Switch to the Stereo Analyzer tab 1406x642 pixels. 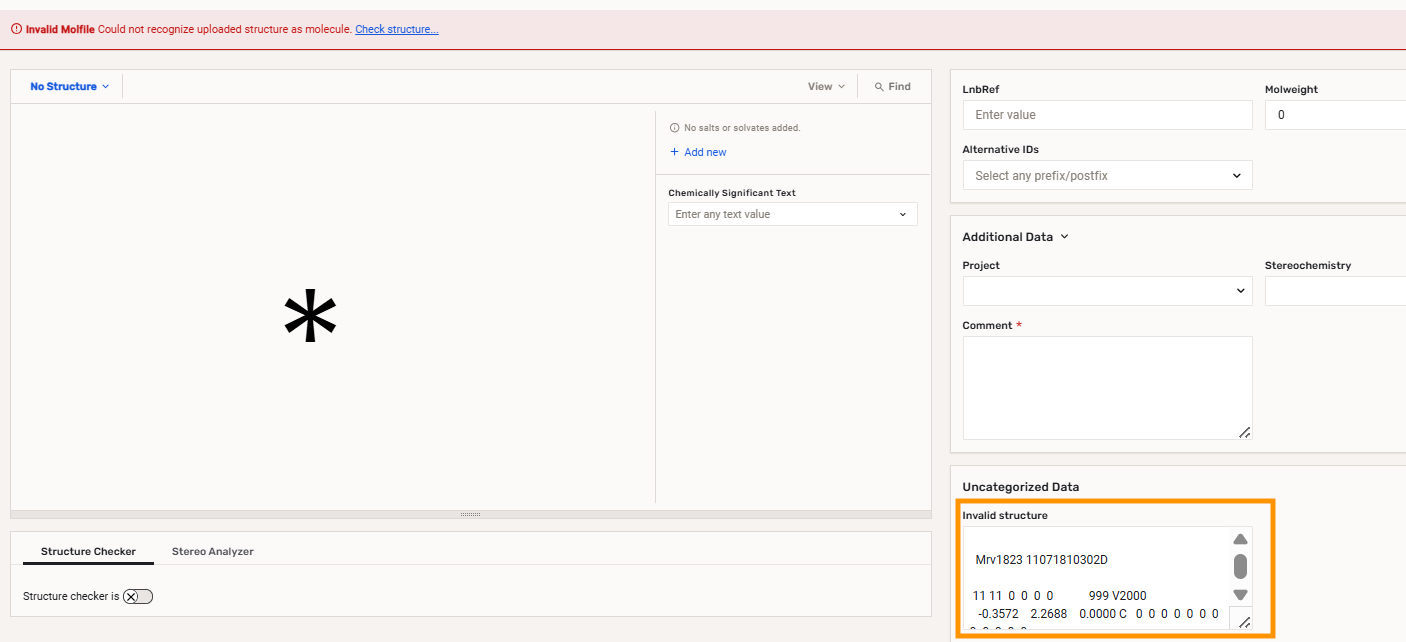pyautogui.click(x=212, y=551)
